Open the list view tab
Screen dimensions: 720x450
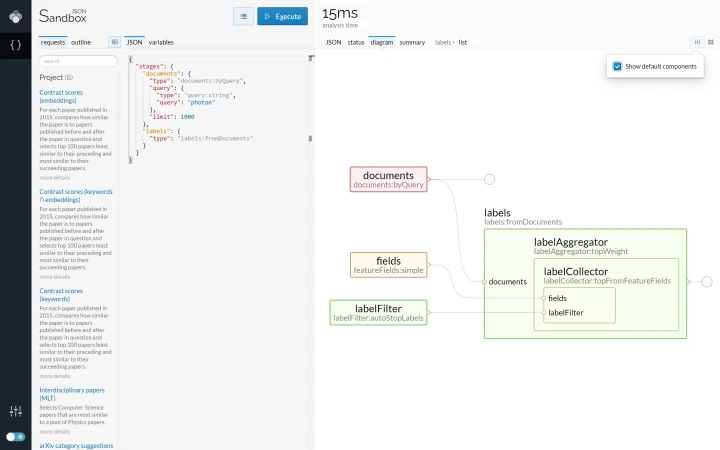point(463,42)
